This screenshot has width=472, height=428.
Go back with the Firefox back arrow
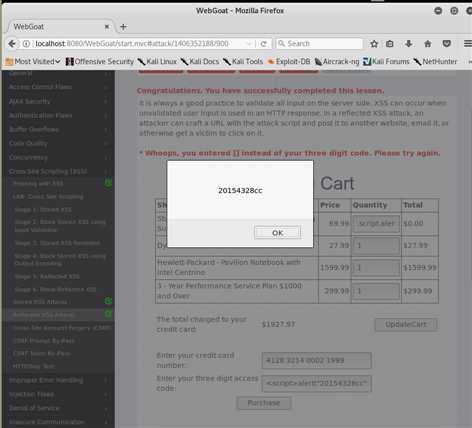coord(12,44)
